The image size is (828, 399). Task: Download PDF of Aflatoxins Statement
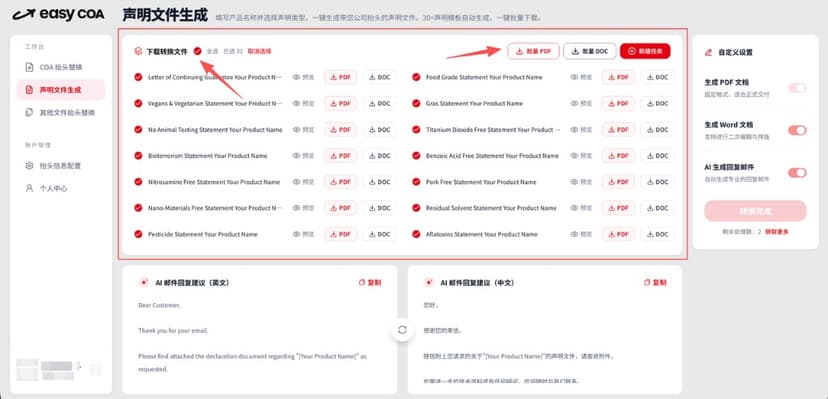click(618, 234)
